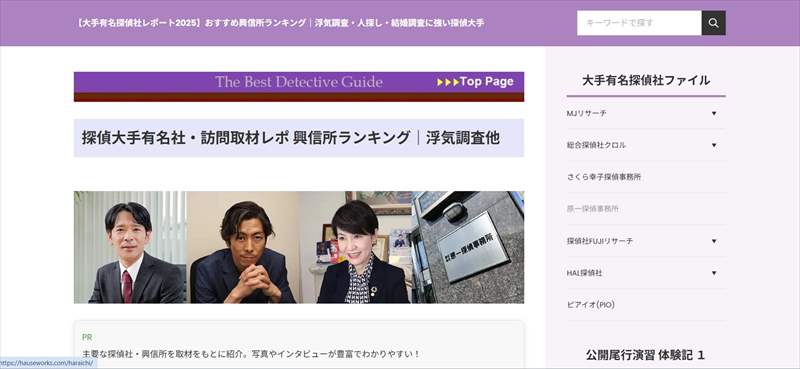Open the 原一探偵事務所 sidebar link
800x369 pixels.
(592, 209)
